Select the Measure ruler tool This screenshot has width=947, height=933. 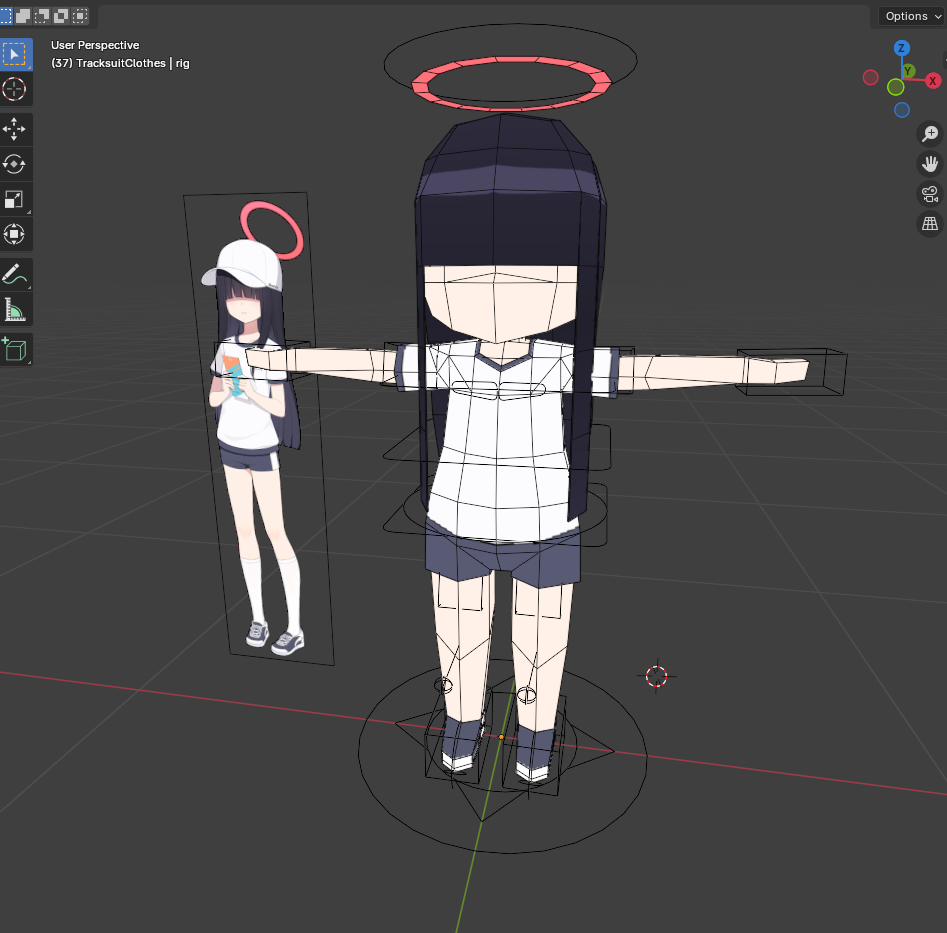click(15, 309)
